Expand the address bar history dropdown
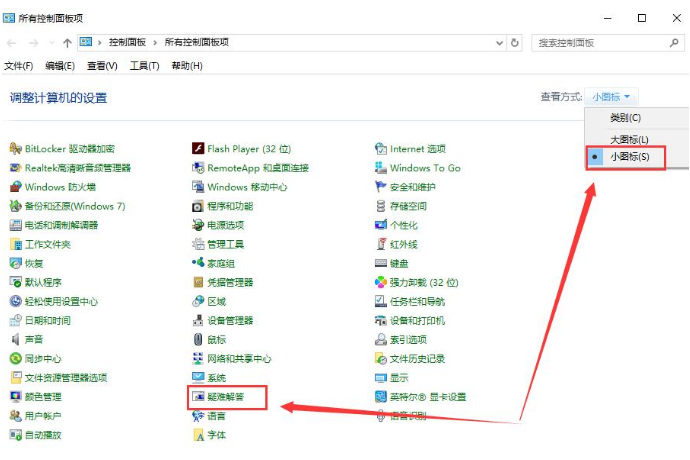This screenshot has height=460, width=690. 499,43
